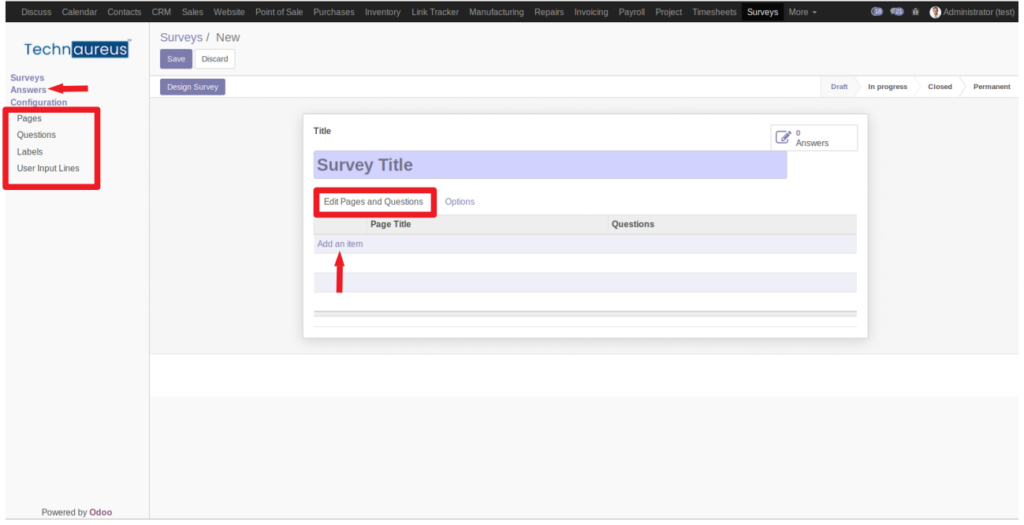Open Pages under Configuration
Screen dimensions: 1024x525
(29, 118)
